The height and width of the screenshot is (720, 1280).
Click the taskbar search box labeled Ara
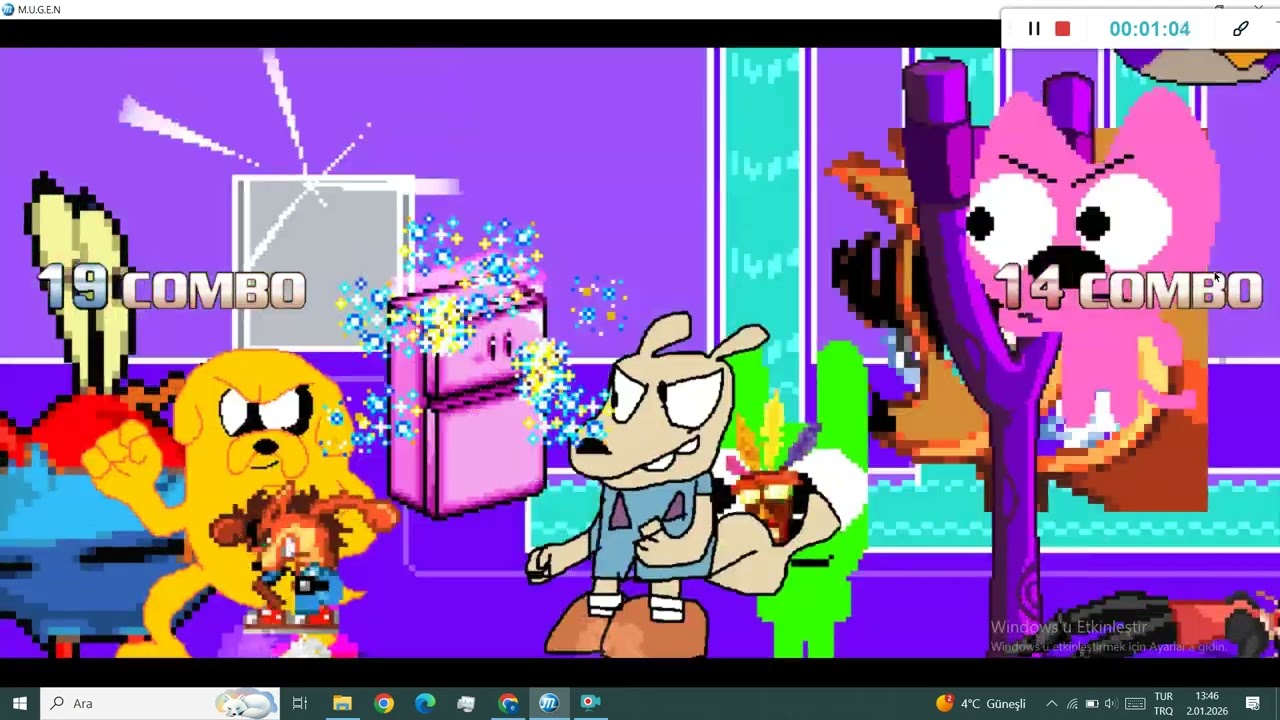tap(160, 703)
